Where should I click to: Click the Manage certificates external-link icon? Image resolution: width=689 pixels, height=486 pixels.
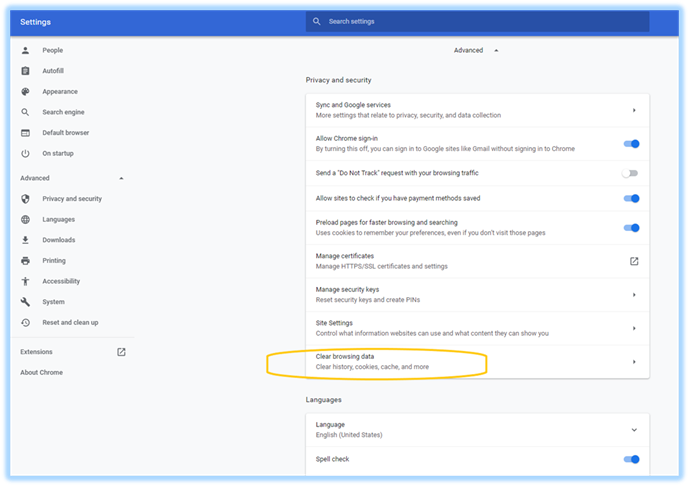(x=634, y=261)
